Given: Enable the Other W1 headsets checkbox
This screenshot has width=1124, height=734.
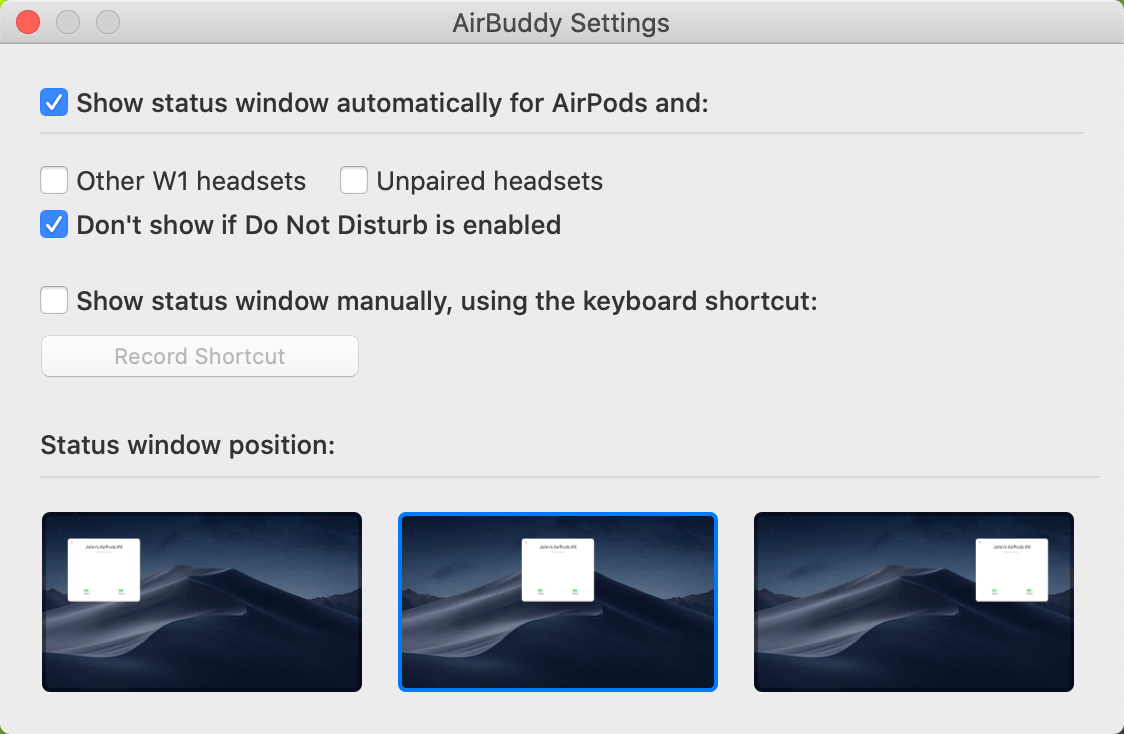Looking at the screenshot, I should pos(54,181).
